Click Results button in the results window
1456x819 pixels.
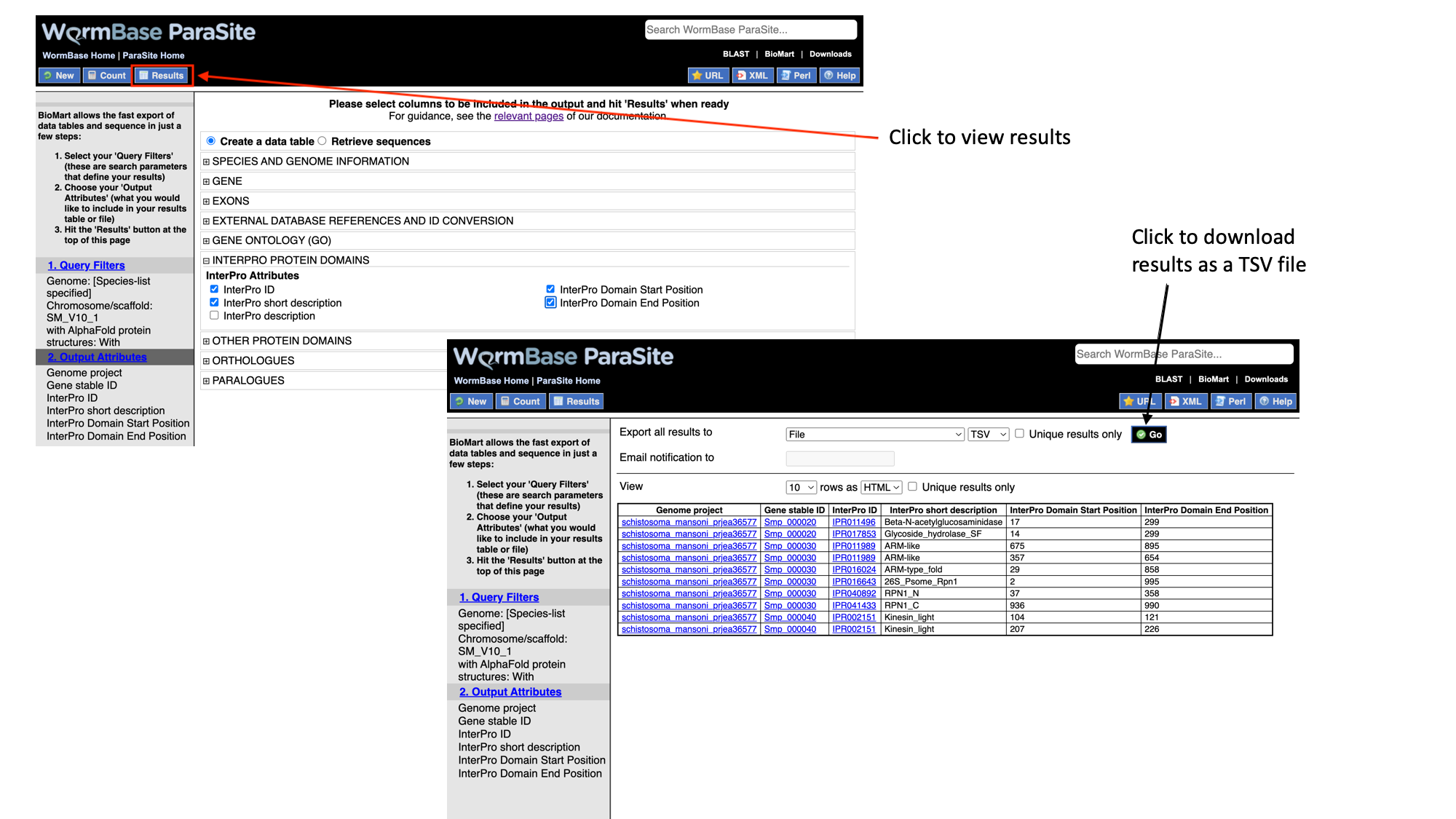(577, 401)
